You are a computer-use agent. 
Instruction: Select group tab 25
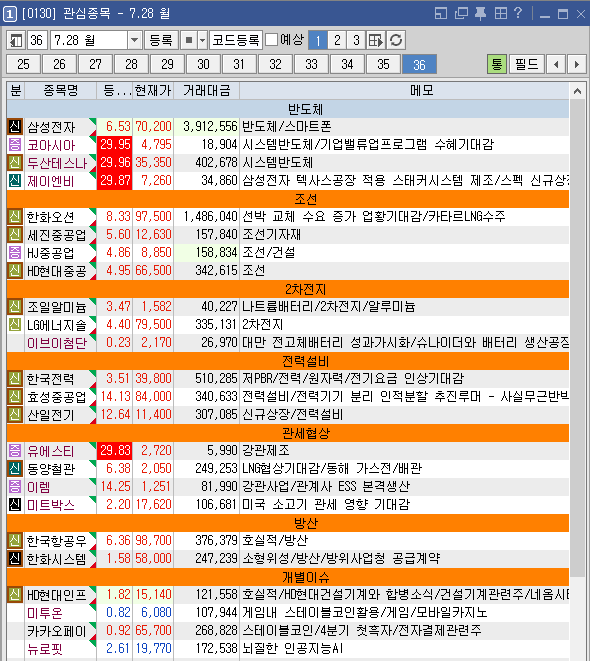[24, 64]
